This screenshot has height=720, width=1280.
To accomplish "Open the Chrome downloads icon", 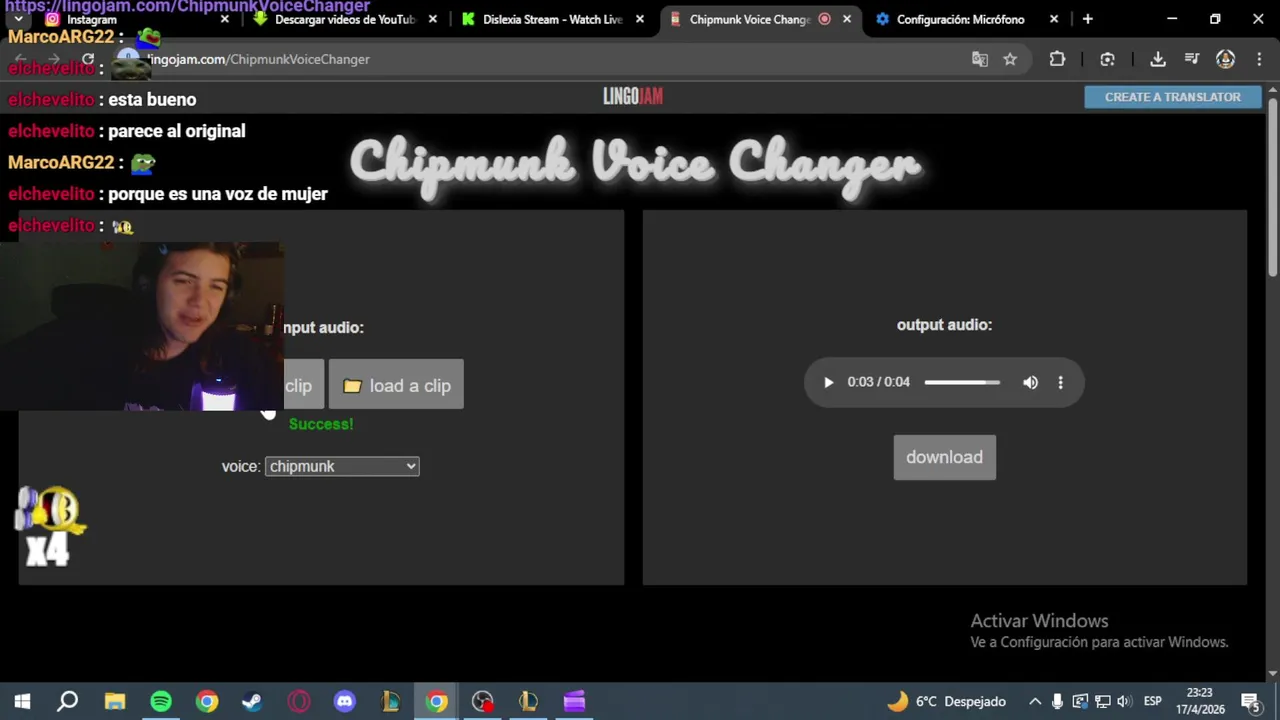I will [x=1158, y=59].
